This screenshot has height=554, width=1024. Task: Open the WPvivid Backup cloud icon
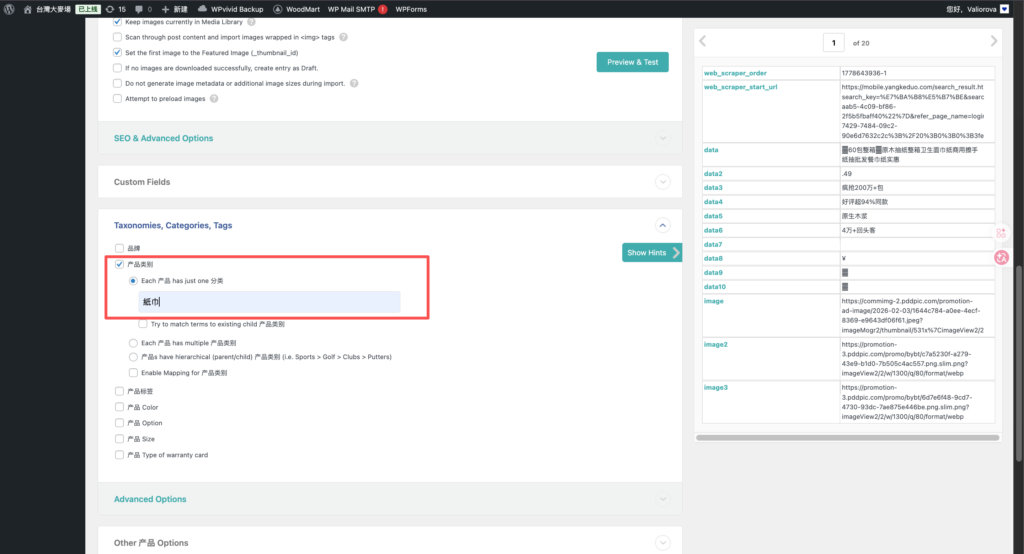coord(202,8)
